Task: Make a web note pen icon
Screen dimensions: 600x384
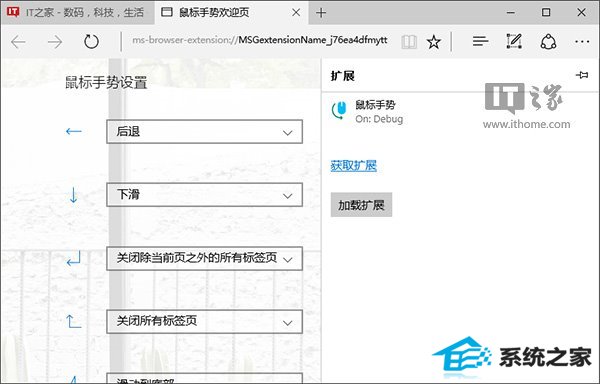Action: click(x=514, y=41)
